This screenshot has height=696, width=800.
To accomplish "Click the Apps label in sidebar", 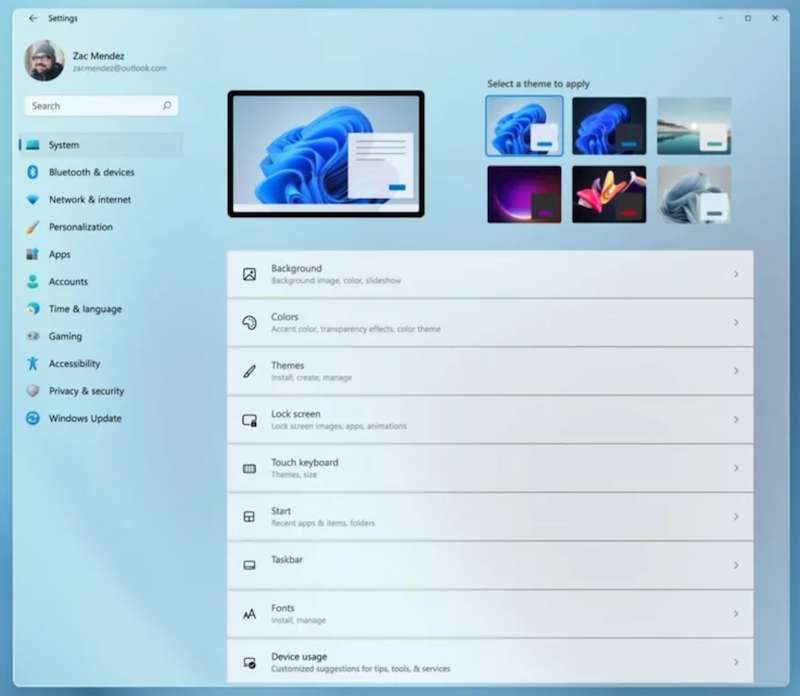I will point(60,254).
